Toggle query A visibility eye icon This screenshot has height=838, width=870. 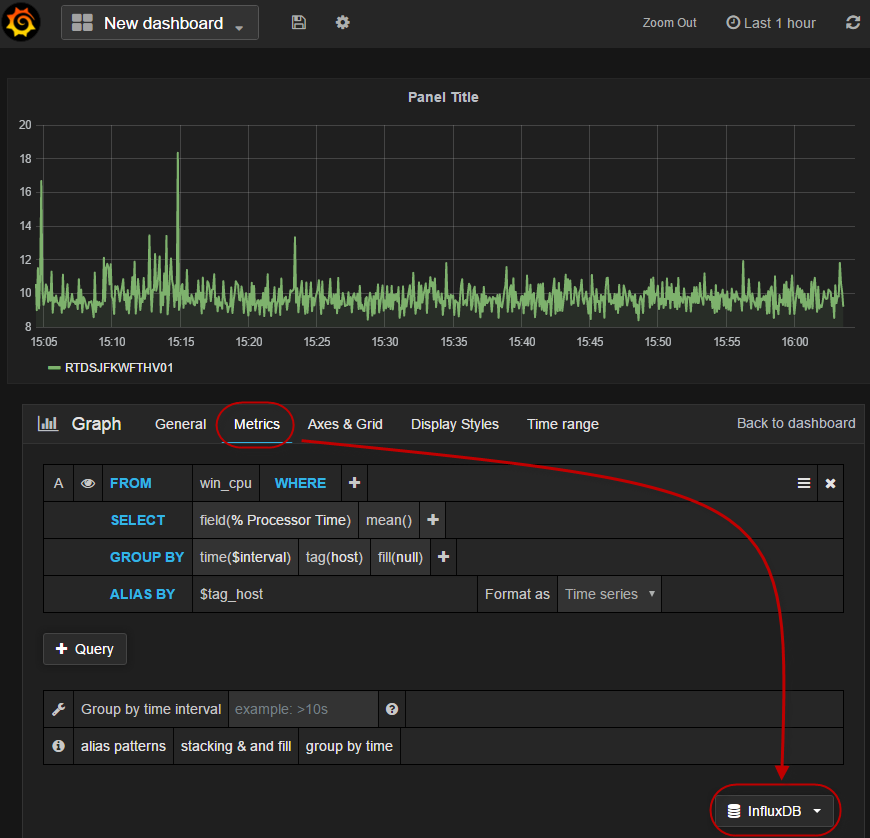(88, 483)
